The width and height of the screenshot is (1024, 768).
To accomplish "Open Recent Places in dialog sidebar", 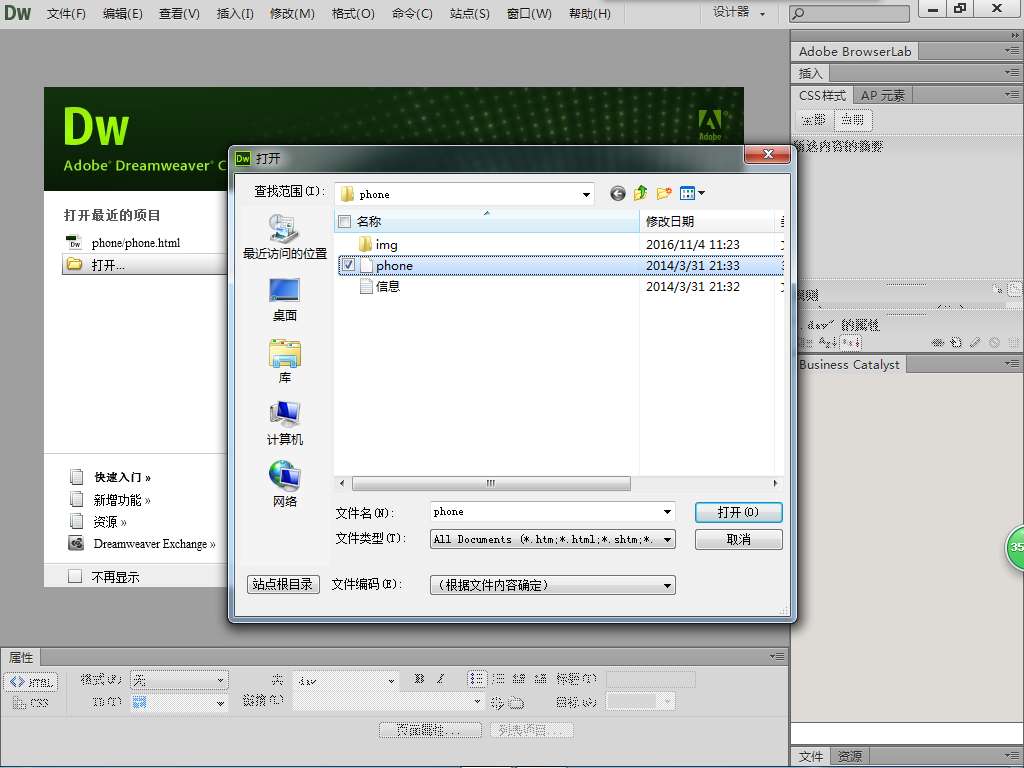I will [285, 236].
